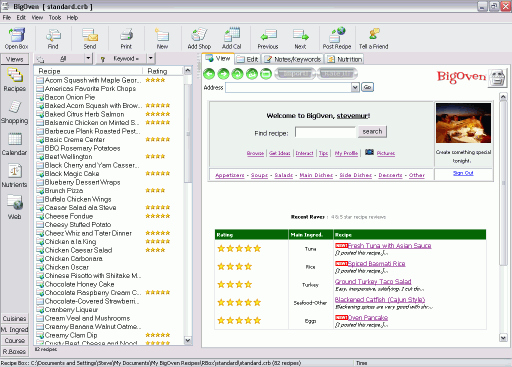Screen dimensions: 512x367
Task: Select Bacon Onion Pie in recipe list
Action: point(70,97)
